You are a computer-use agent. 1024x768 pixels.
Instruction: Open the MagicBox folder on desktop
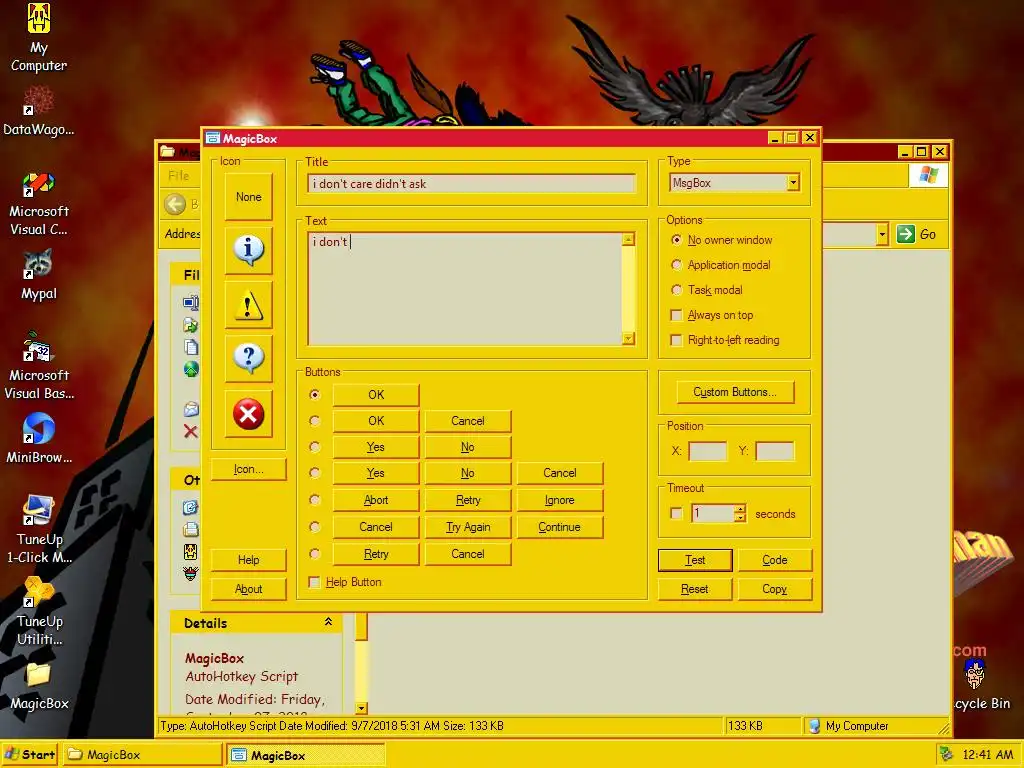39,686
